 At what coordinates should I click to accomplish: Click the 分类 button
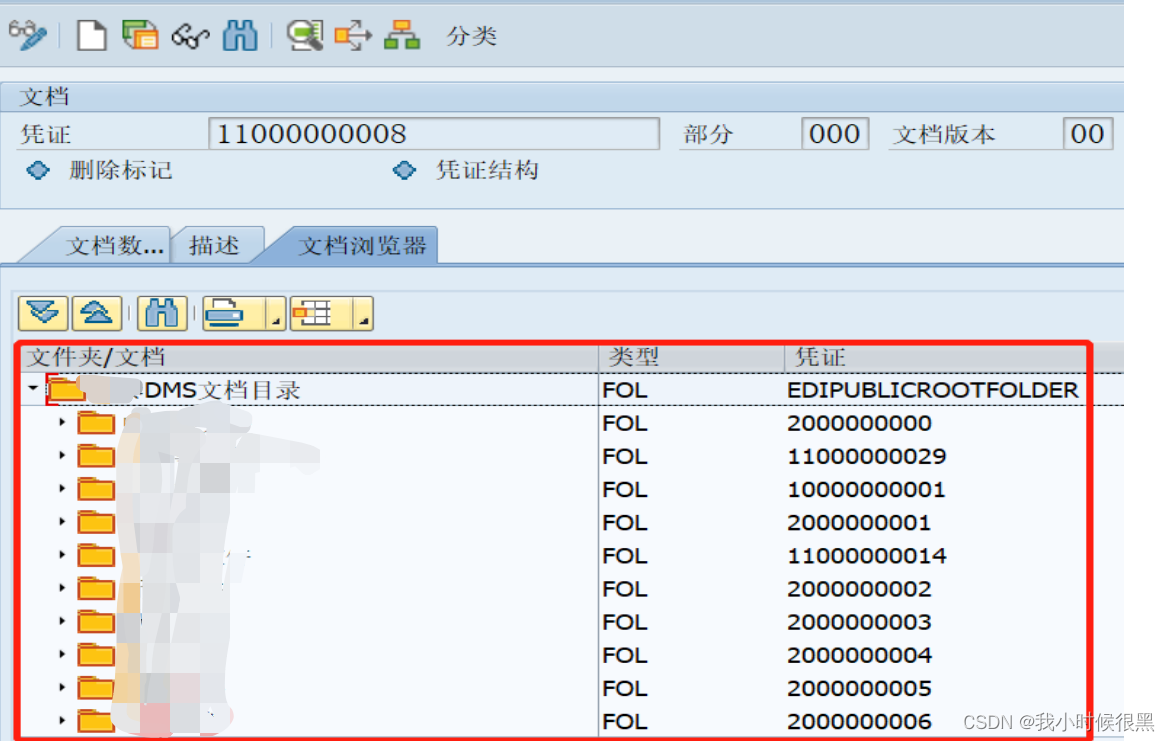(x=470, y=35)
